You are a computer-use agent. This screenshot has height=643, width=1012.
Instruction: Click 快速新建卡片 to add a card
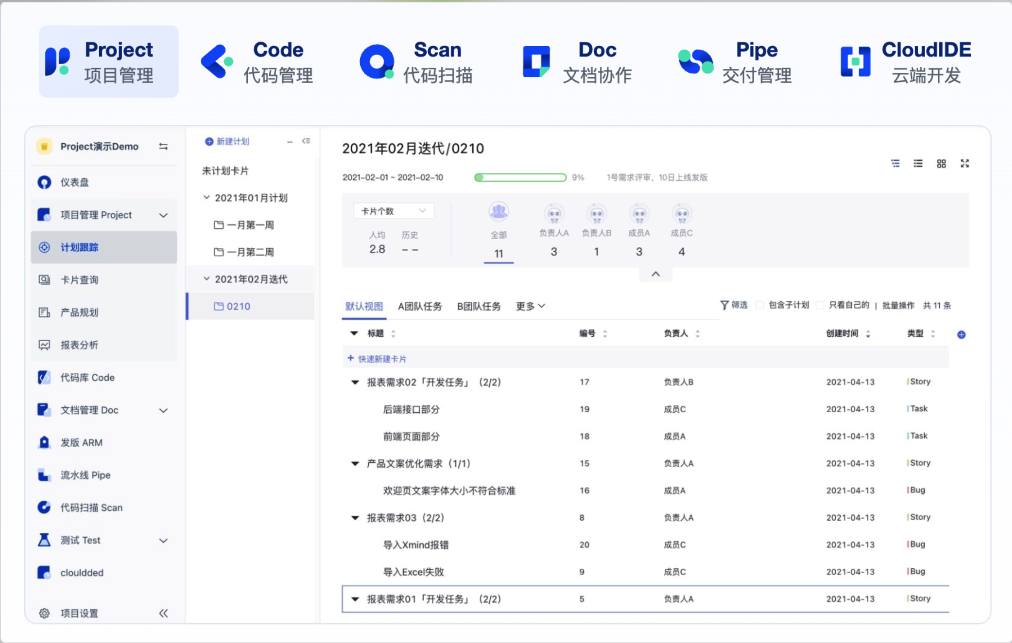tap(377, 358)
